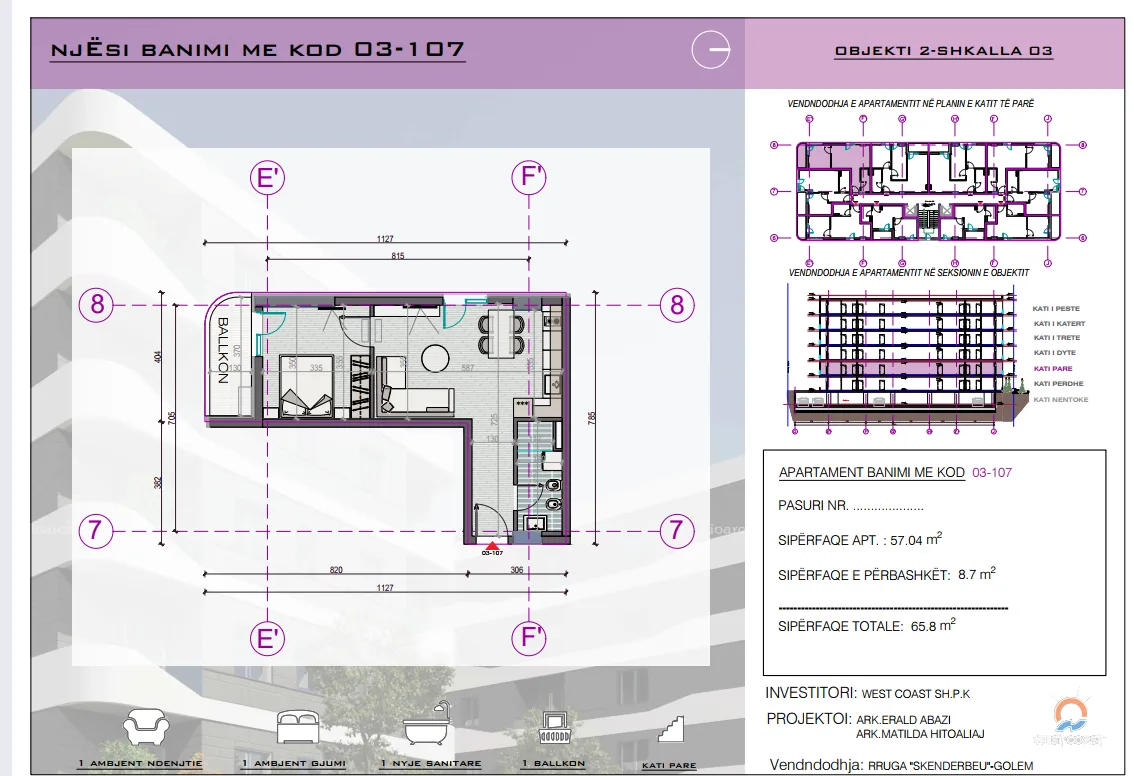Click the KATI I TRETE floor label
Screen dimensions: 1134x776
1057,338
